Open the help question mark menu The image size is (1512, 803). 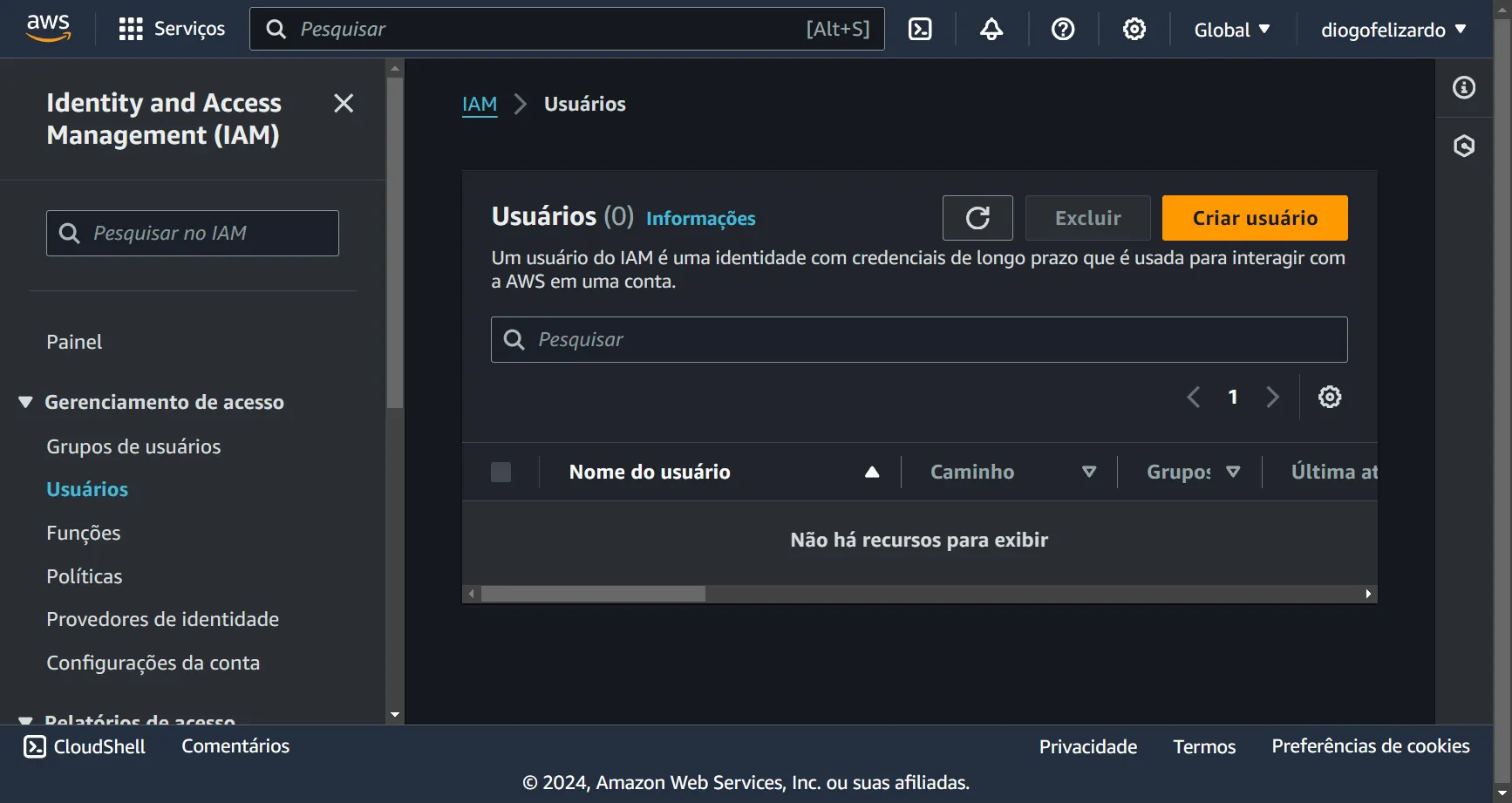click(1063, 29)
